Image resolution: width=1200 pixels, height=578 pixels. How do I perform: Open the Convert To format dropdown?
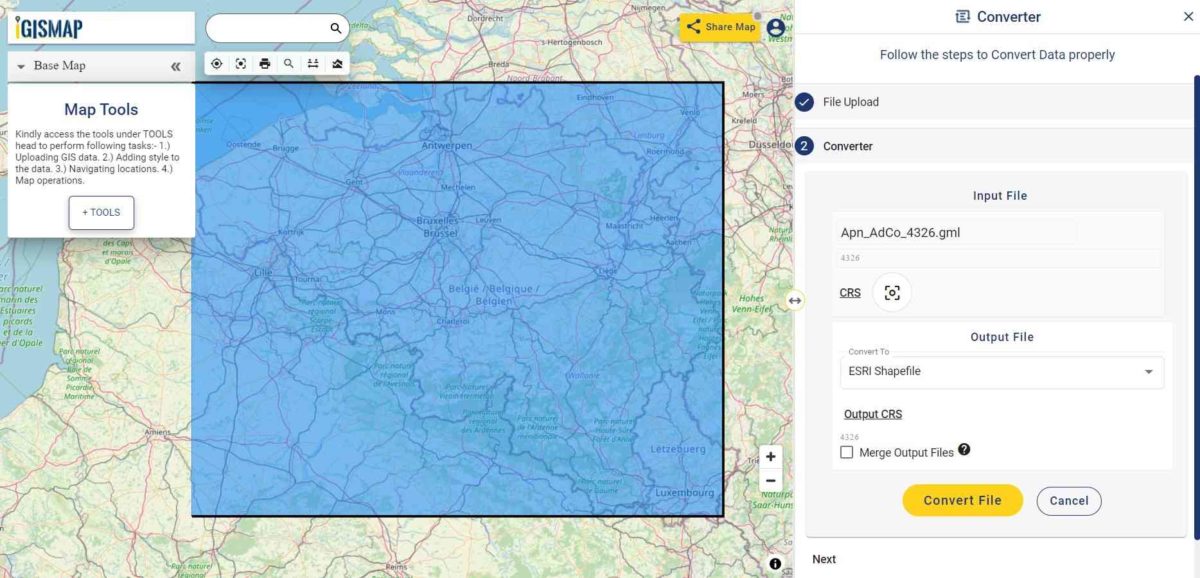coord(1000,371)
